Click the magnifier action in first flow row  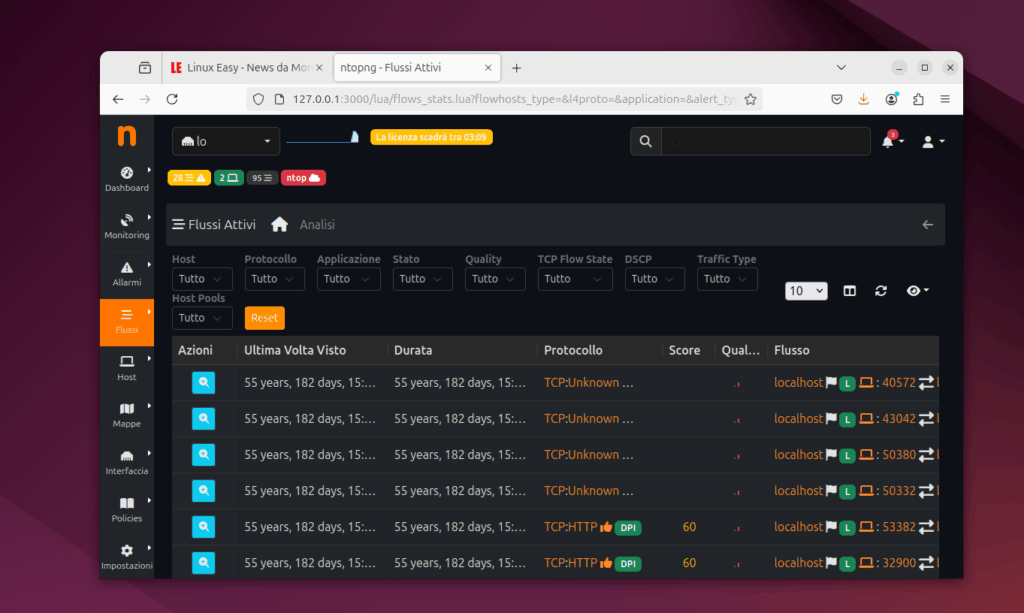click(x=203, y=382)
